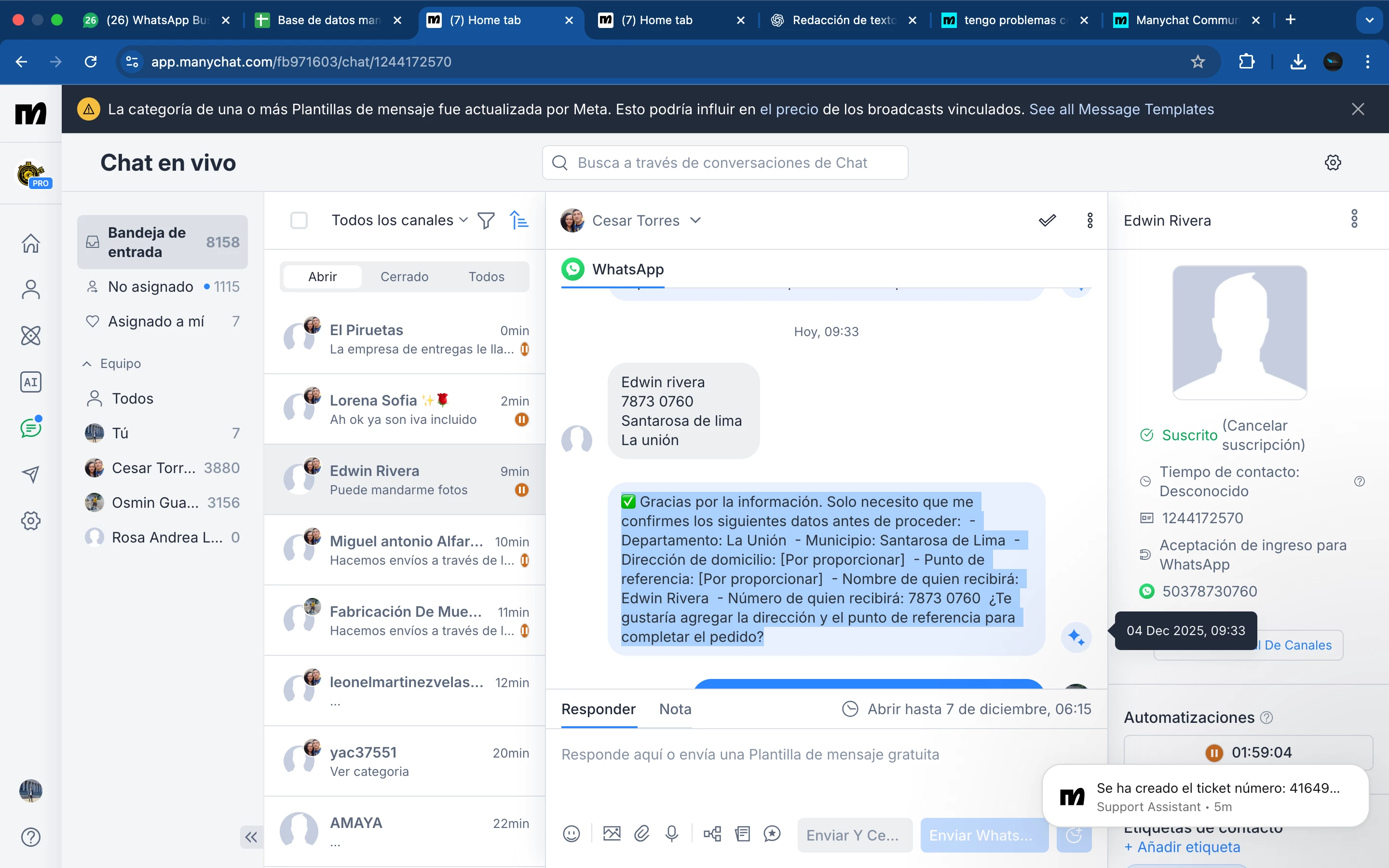
Task: Pause automation timer showing 01:59:04
Action: (x=1214, y=753)
